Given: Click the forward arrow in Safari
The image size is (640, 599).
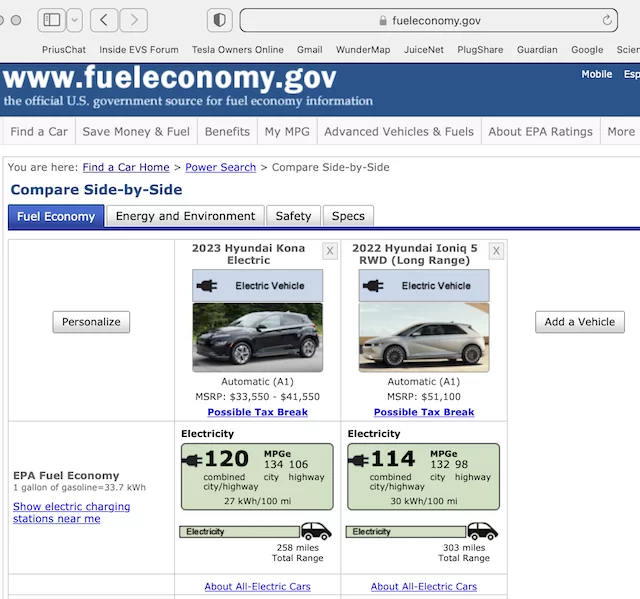Looking at the screenshot, I should click(x=133, y=20).
